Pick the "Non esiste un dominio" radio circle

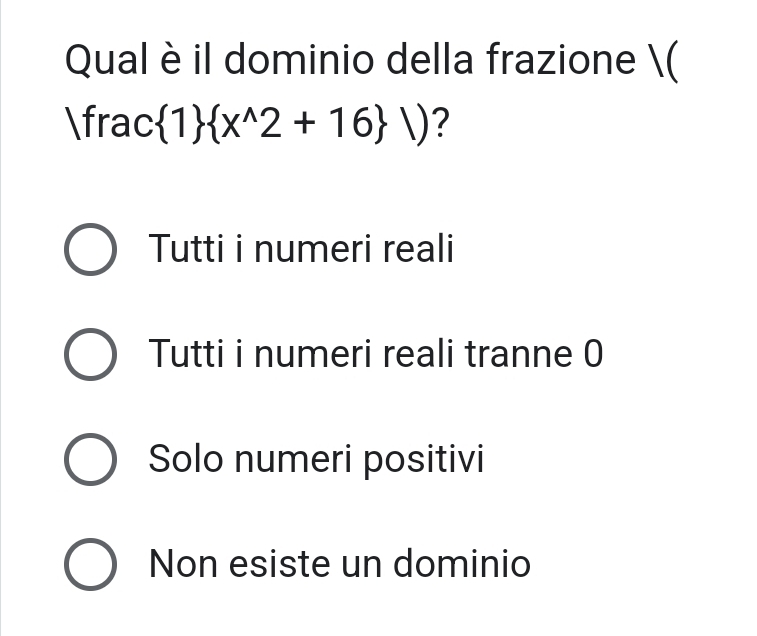pyautogui.click(x=90, y=566)
